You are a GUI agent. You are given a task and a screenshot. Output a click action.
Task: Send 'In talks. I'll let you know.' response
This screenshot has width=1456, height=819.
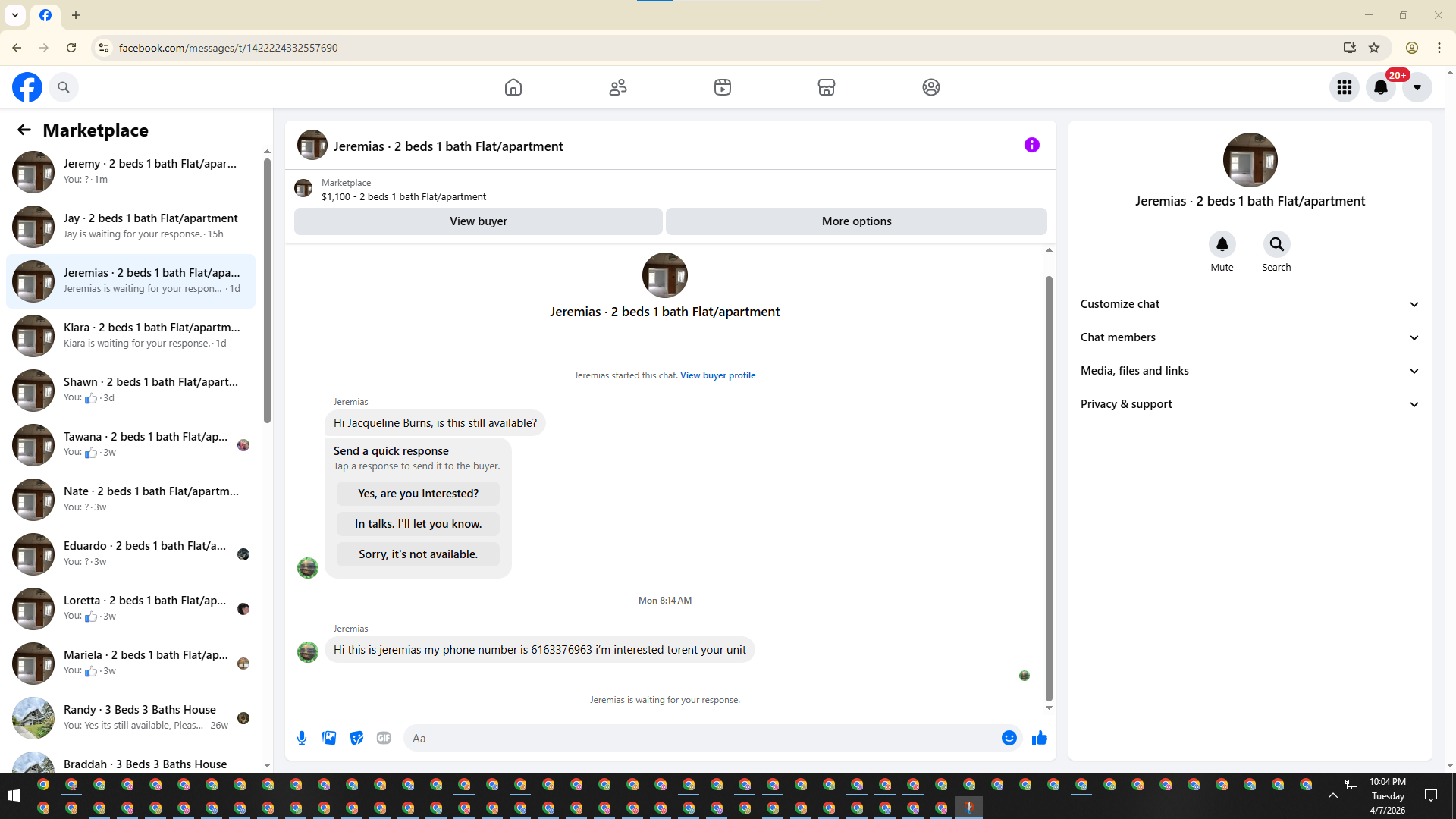click(x=419, y=524)
